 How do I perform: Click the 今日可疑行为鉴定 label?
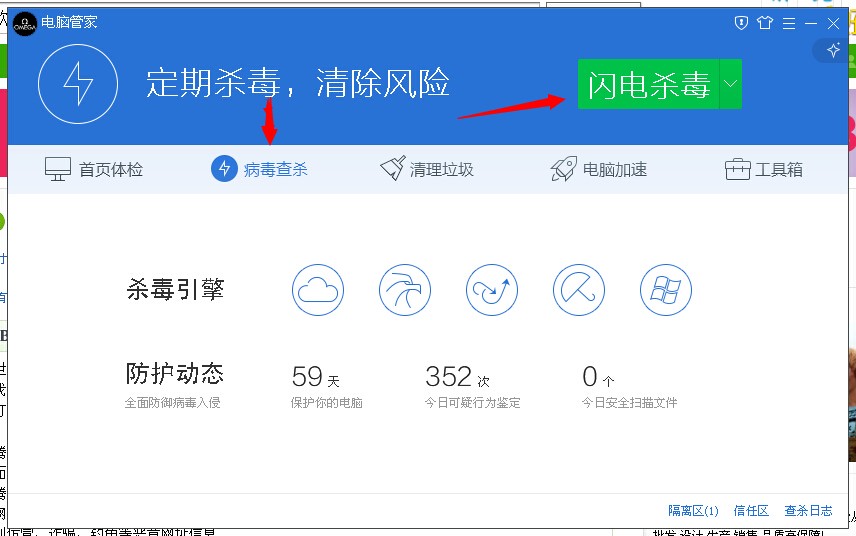473,403
